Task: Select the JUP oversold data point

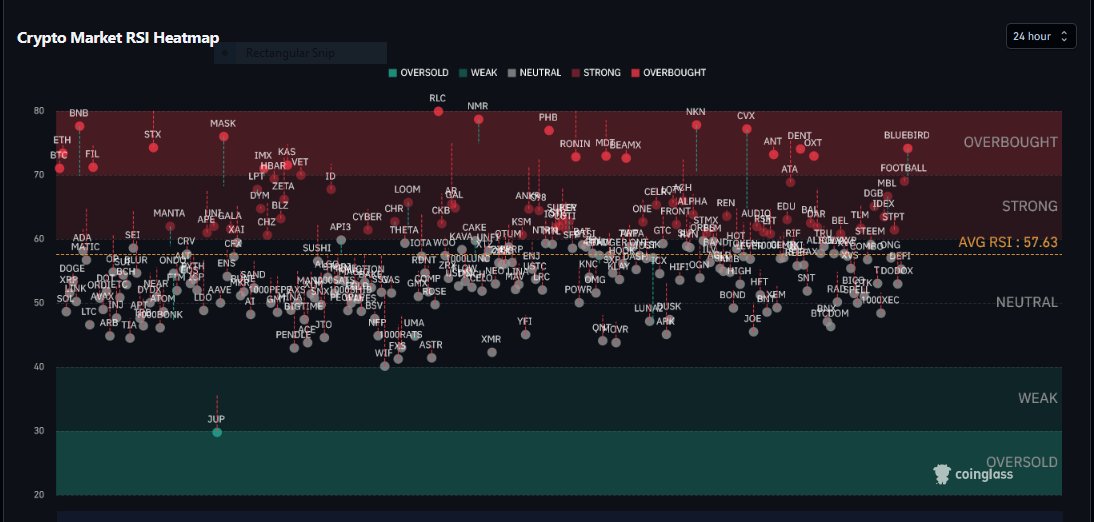Action: [x=217, y=433]
